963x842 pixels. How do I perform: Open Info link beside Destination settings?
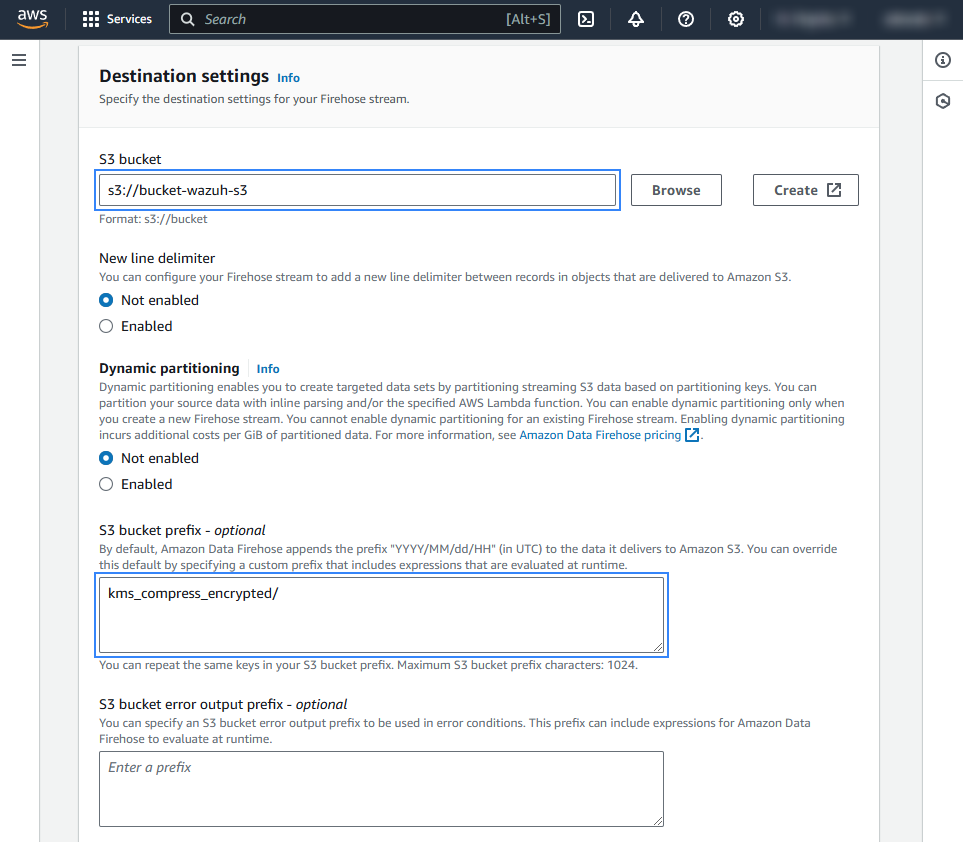288,77
